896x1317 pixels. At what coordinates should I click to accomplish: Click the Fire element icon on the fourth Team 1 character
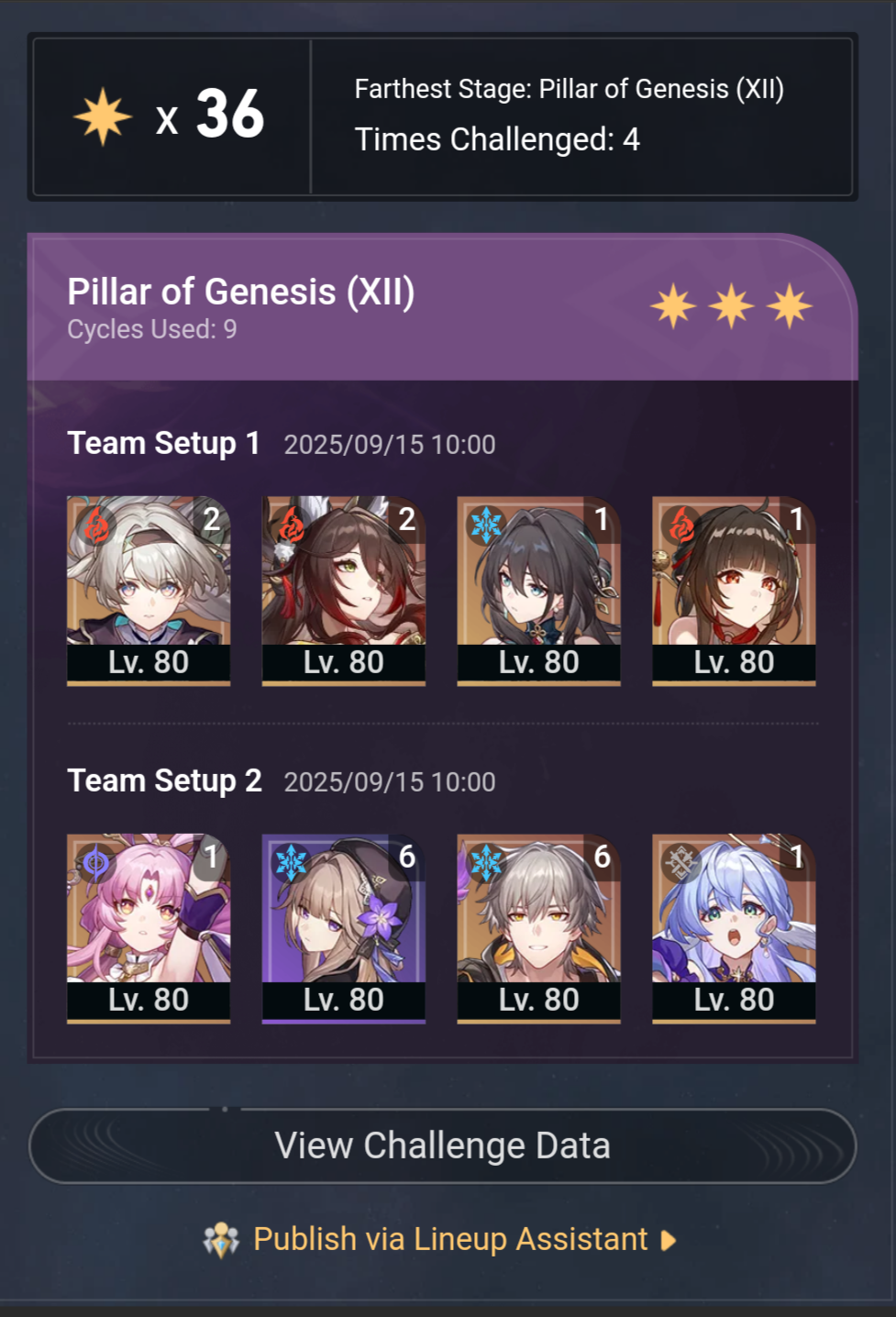pyautogui.click(x=681, y=526)
